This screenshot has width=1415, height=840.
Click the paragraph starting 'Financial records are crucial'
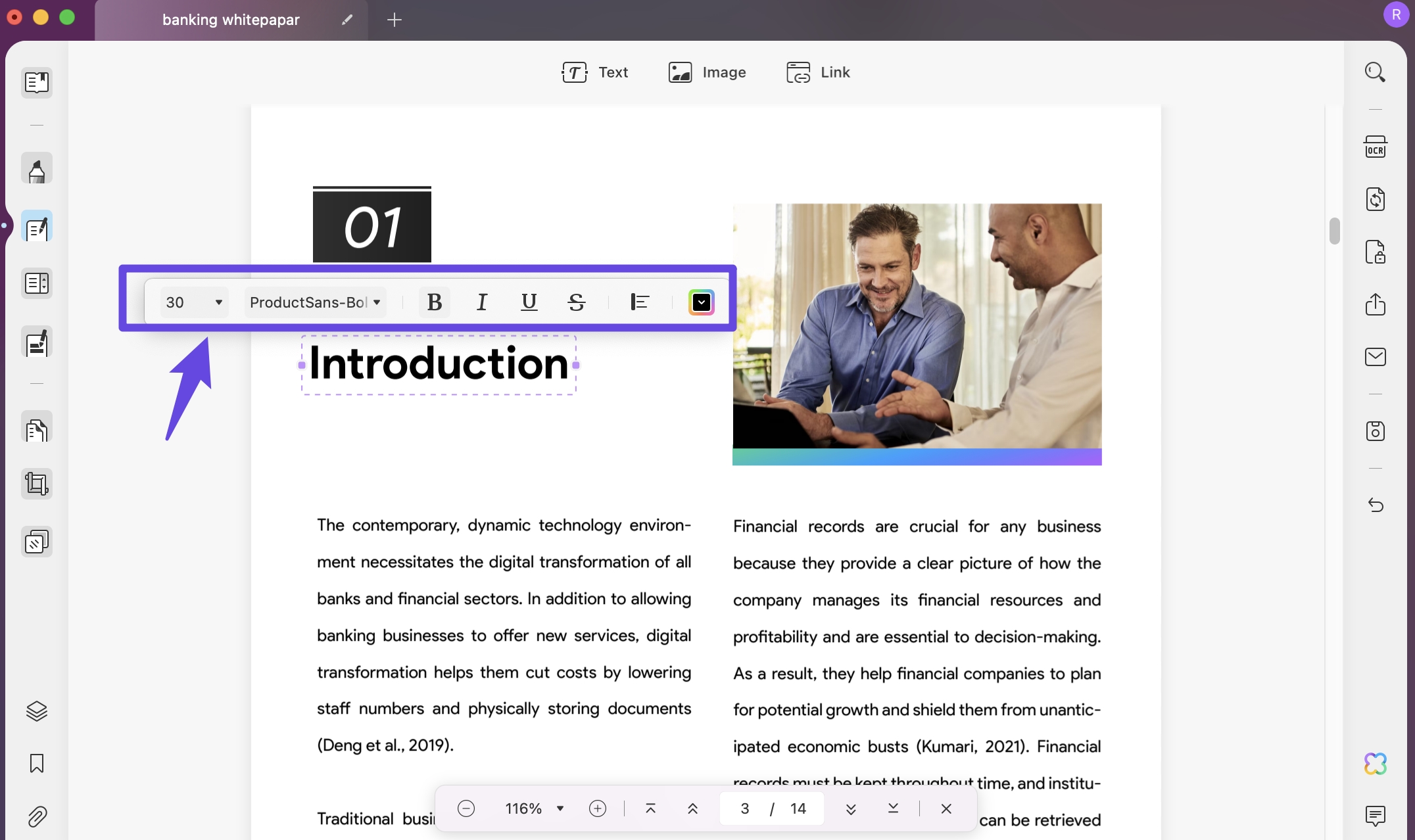tap(917, 672)
